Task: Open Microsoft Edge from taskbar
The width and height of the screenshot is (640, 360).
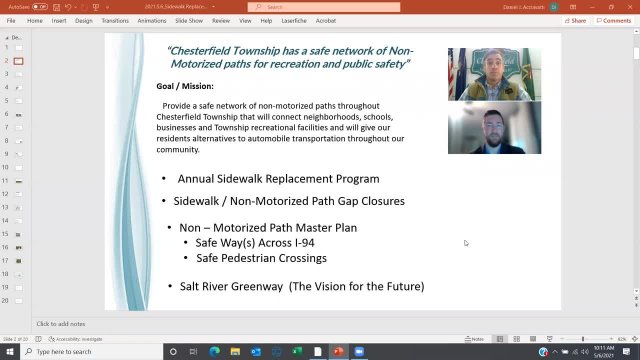Action: 214,351
